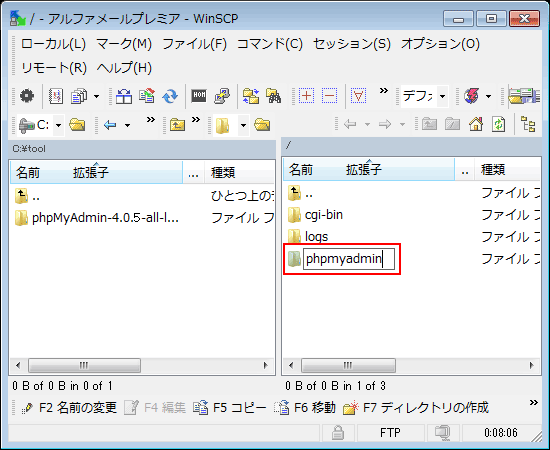Expand the chevron after the local parent directory icon
The image size is (550, 450).
point(196,120)
